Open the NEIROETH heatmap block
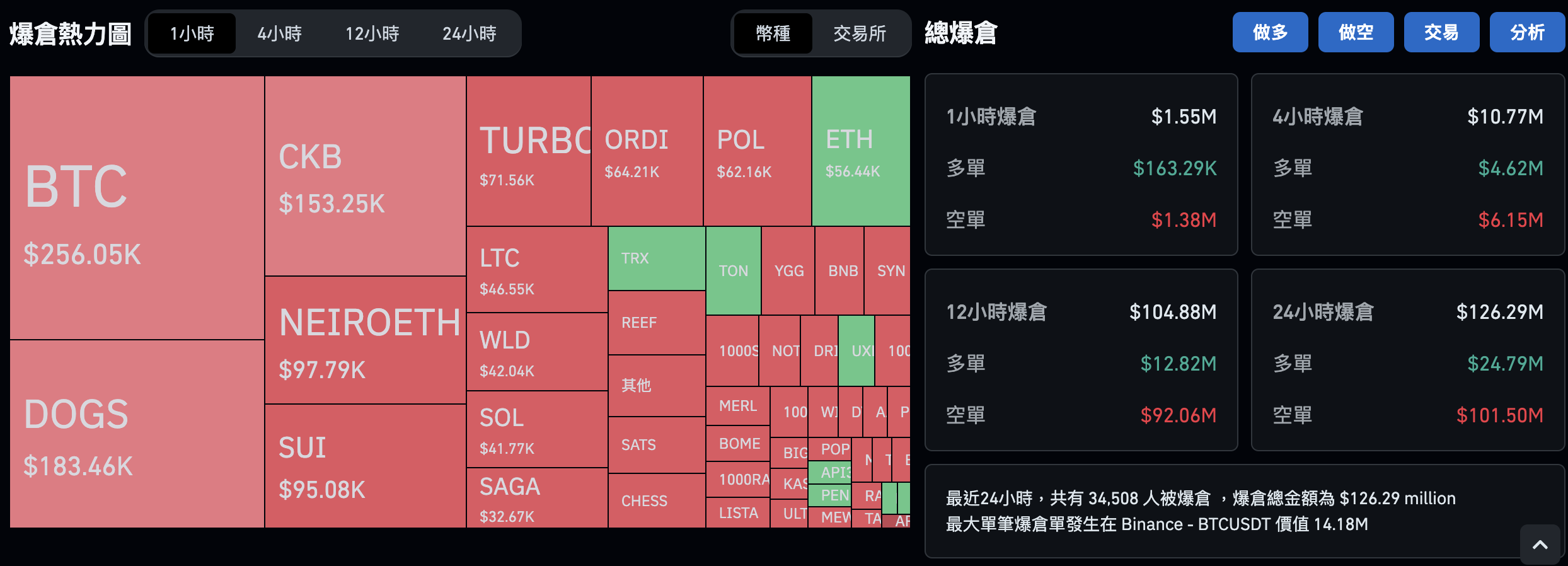This screenshot has width=1568, height=566. [365, 340]
